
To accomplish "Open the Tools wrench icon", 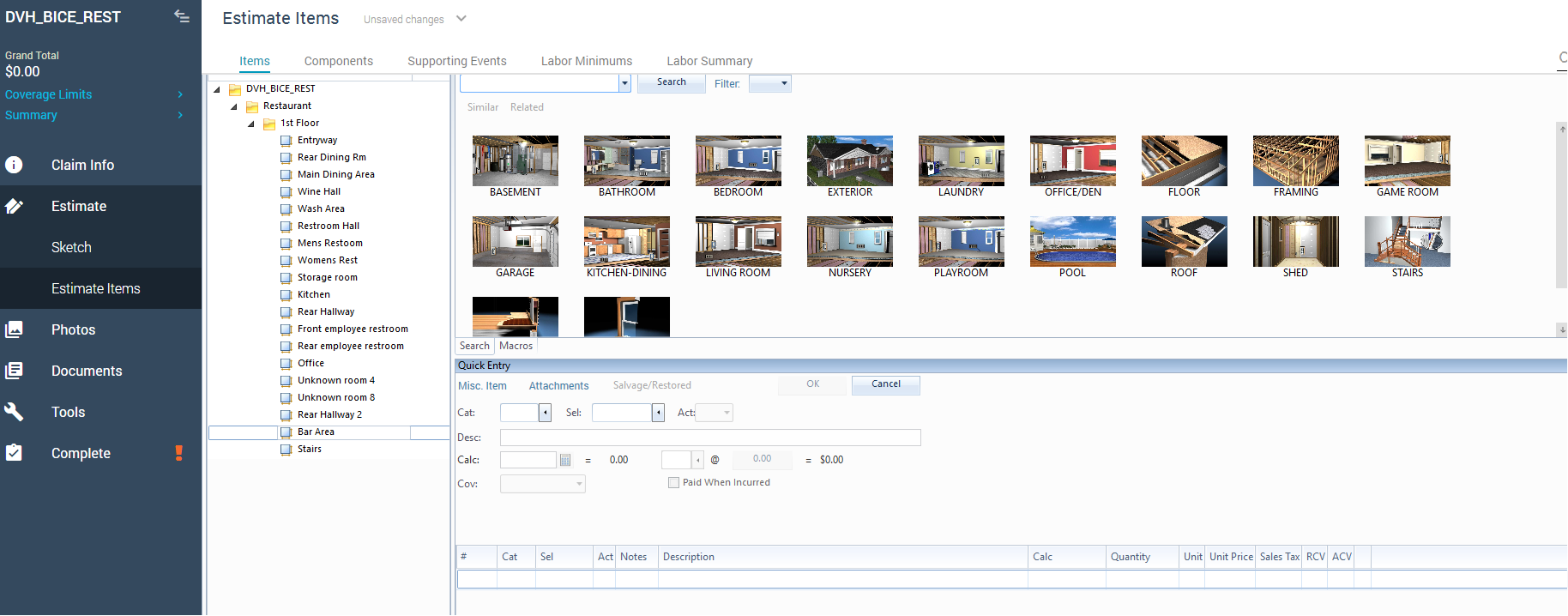I will click(14, 412).
